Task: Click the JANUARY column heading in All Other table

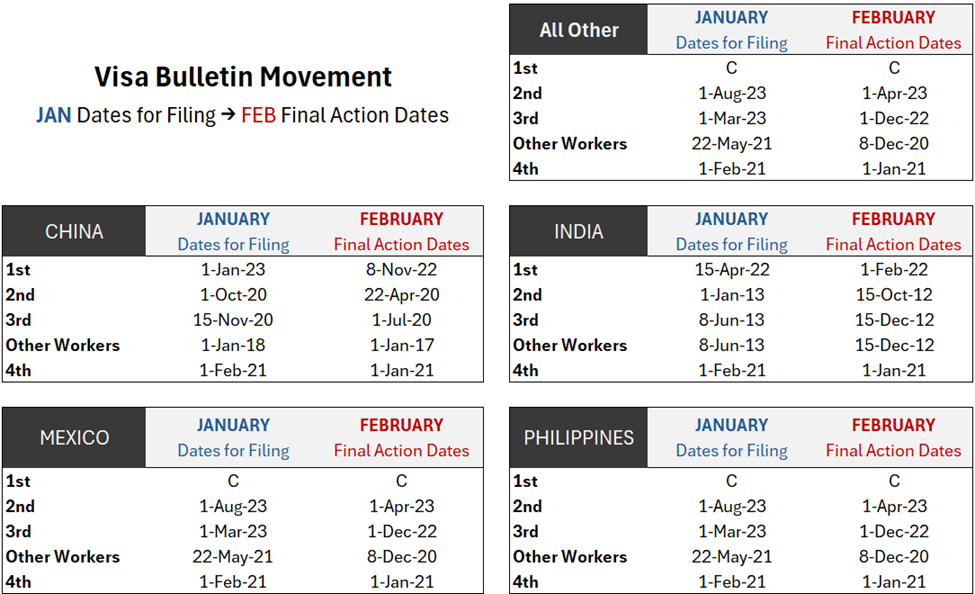Action: [x=731, y=18]
